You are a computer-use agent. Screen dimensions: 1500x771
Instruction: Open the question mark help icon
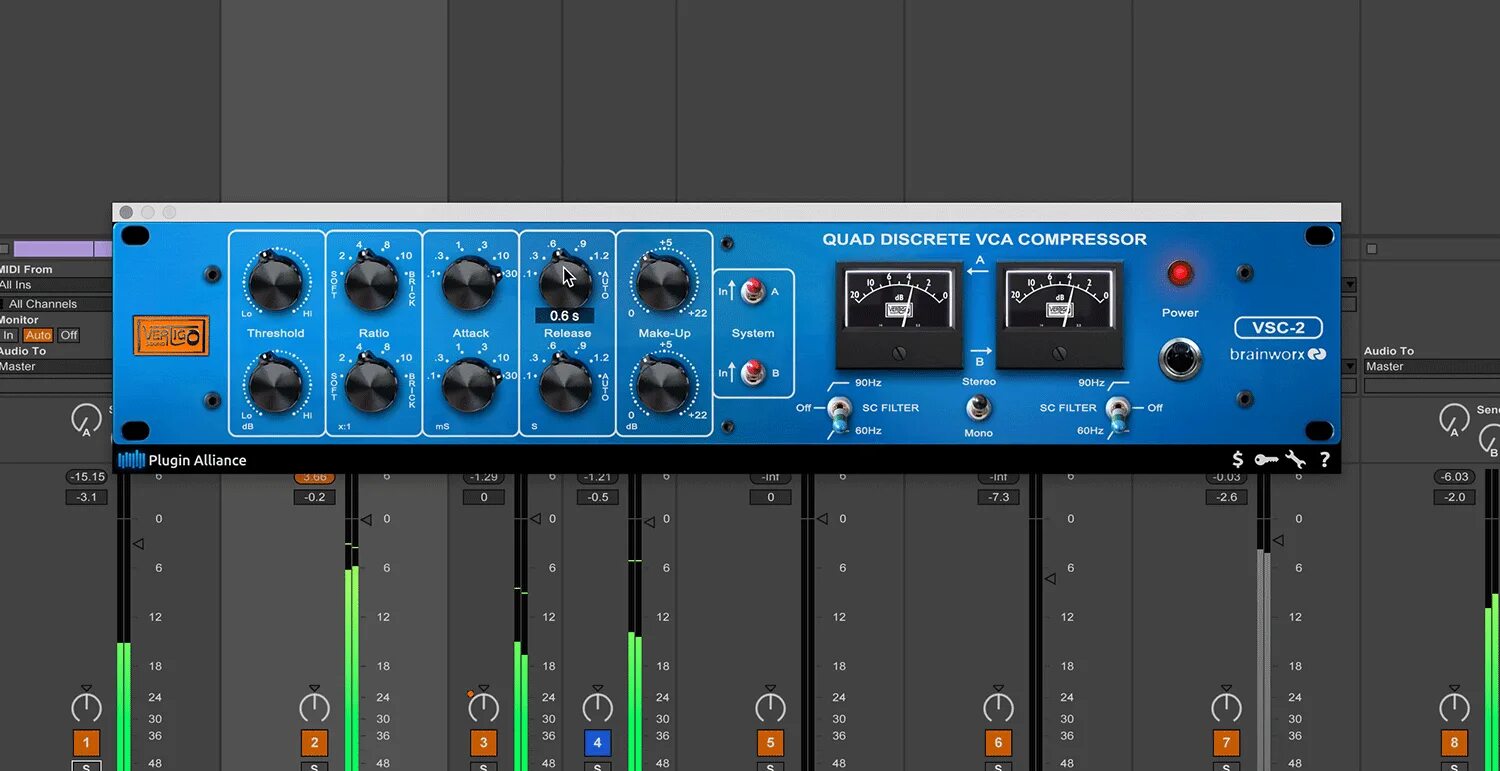point(1325,459)
